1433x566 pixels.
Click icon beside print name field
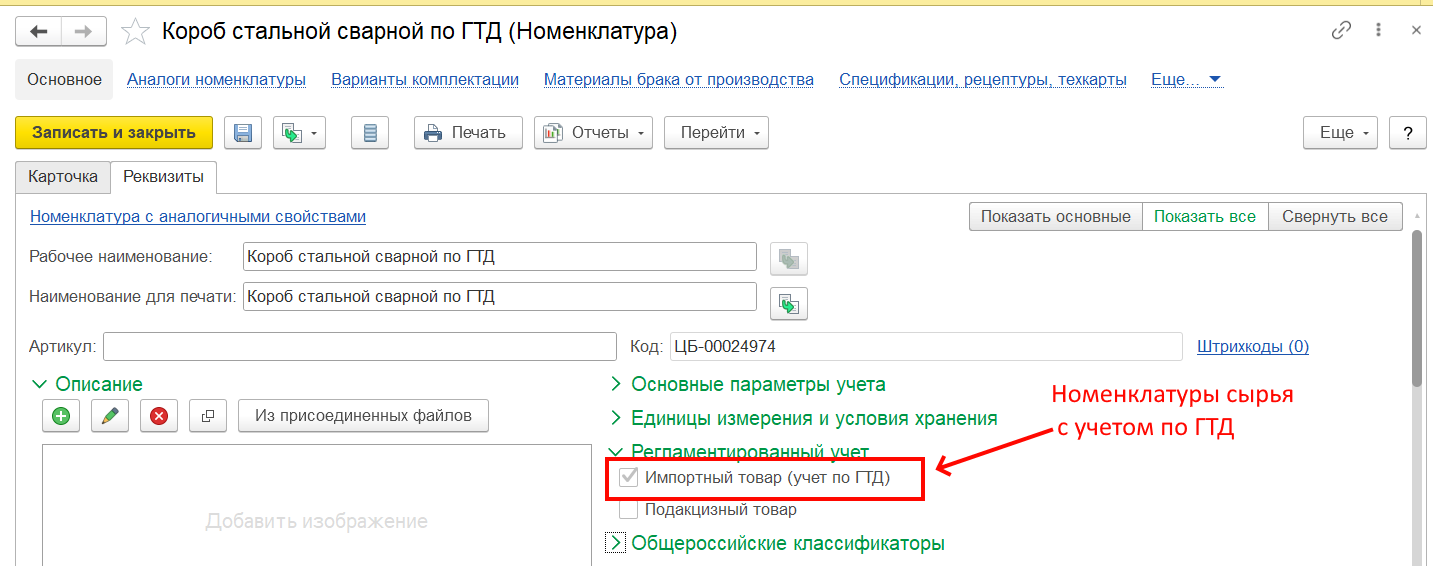click(x=788, y=302)
